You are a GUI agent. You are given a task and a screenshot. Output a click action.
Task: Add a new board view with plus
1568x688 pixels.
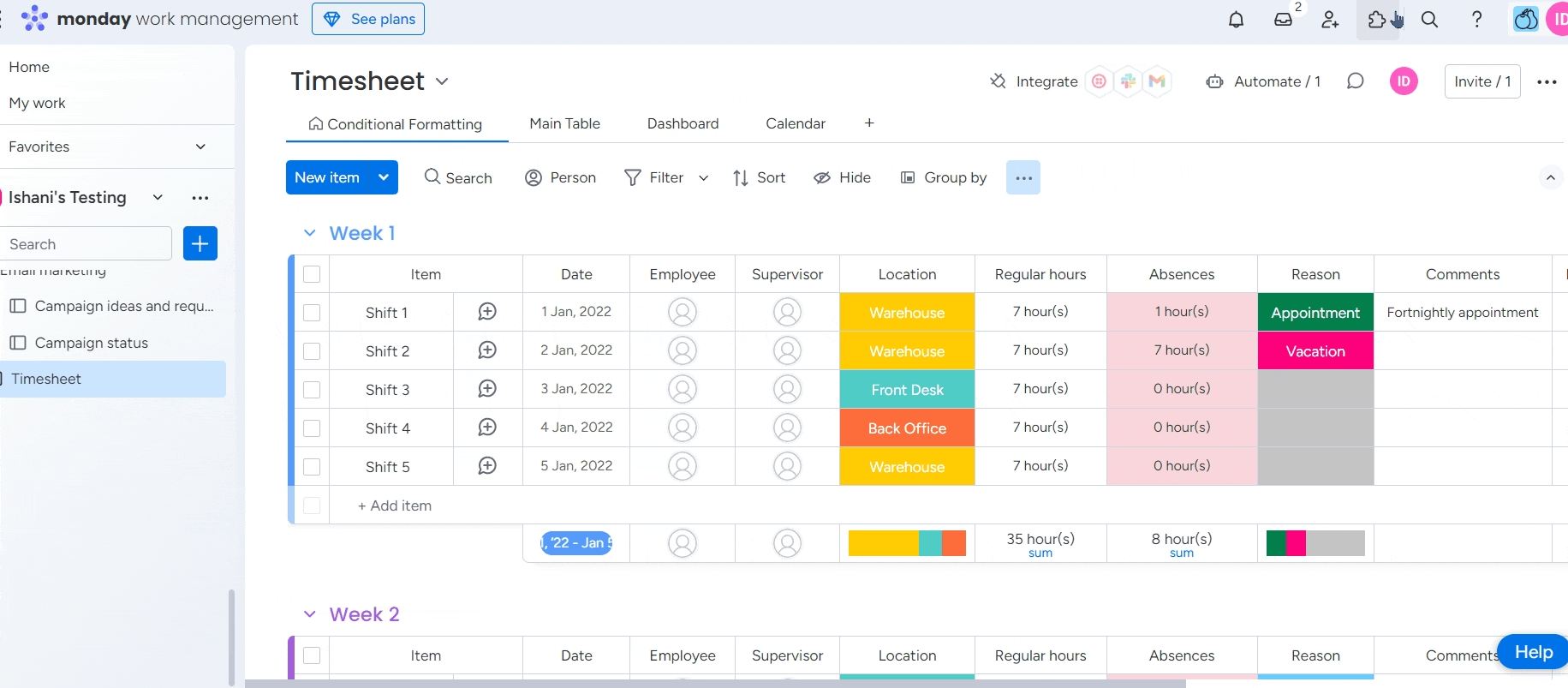869,123
